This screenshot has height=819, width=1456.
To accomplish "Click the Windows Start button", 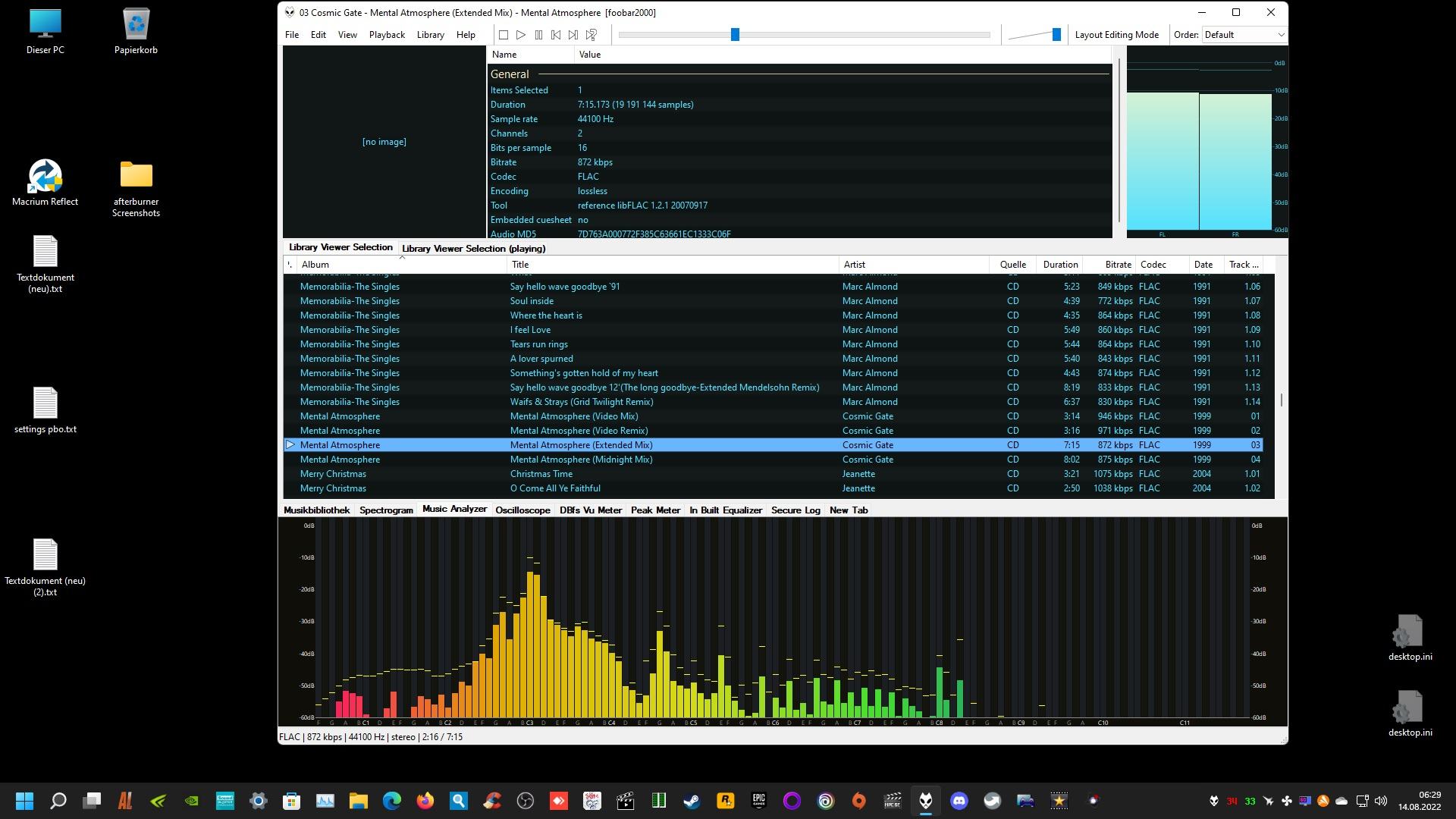I will [x=24, y=801].
